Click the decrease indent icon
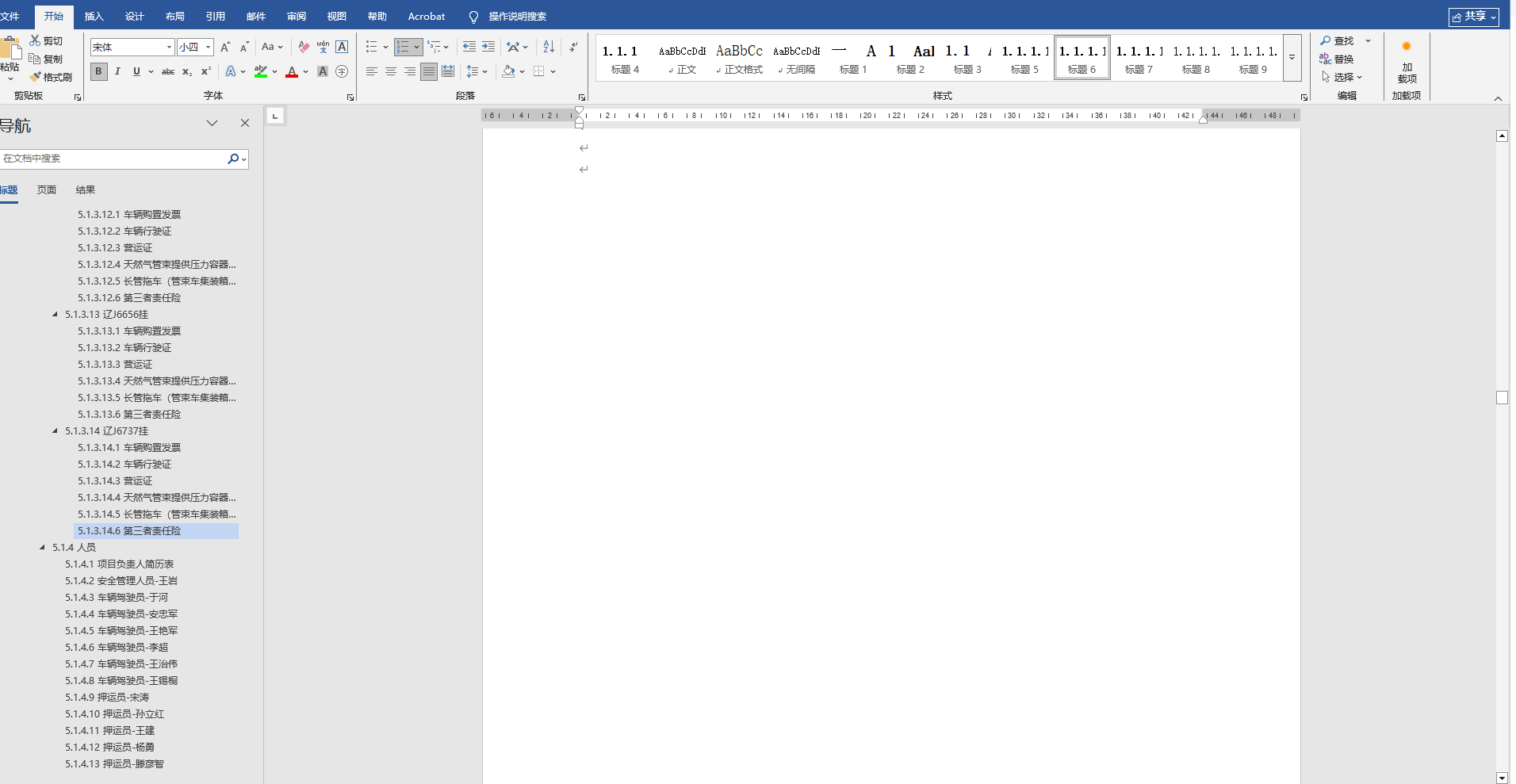This screenshot has height=784, width=1516. click(x=469, y=48)
